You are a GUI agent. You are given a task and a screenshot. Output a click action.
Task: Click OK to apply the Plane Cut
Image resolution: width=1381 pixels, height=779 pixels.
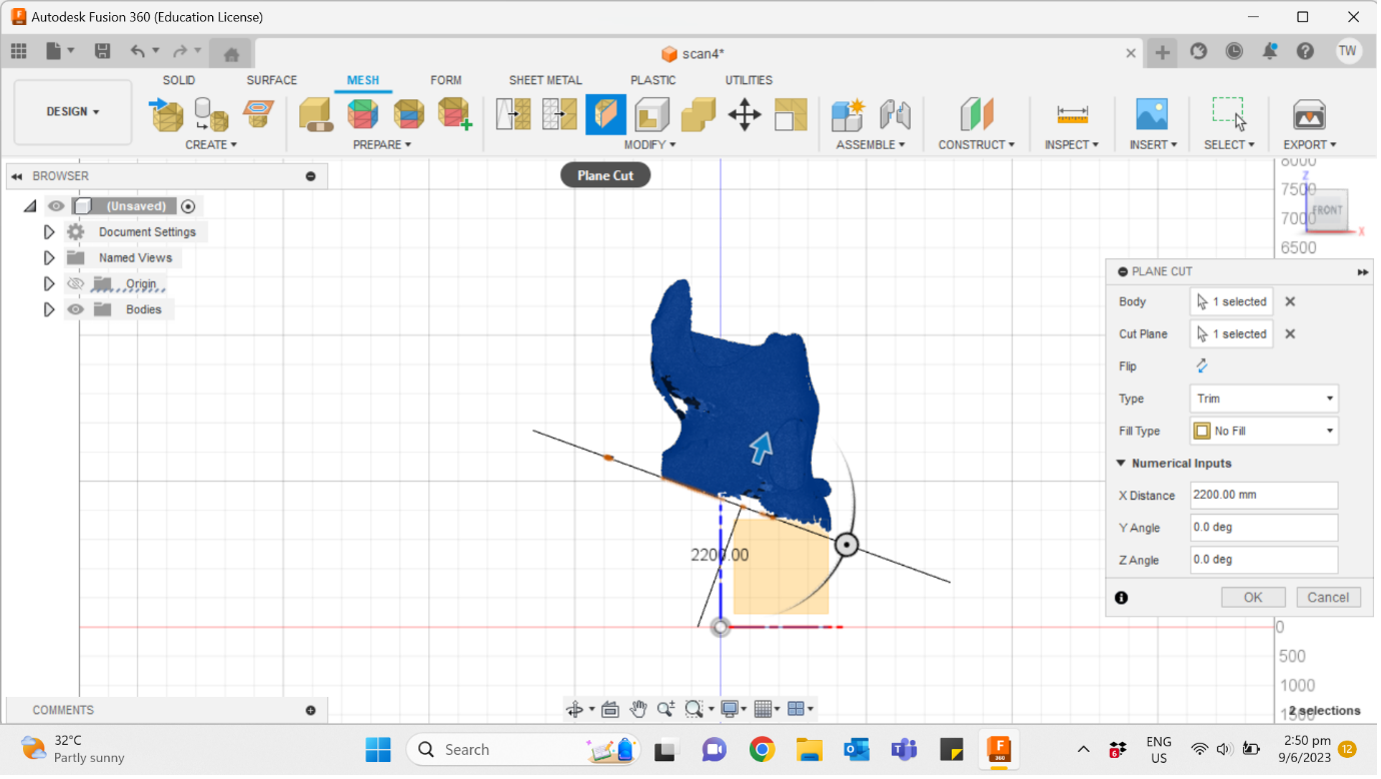[x=1252, y=597]
